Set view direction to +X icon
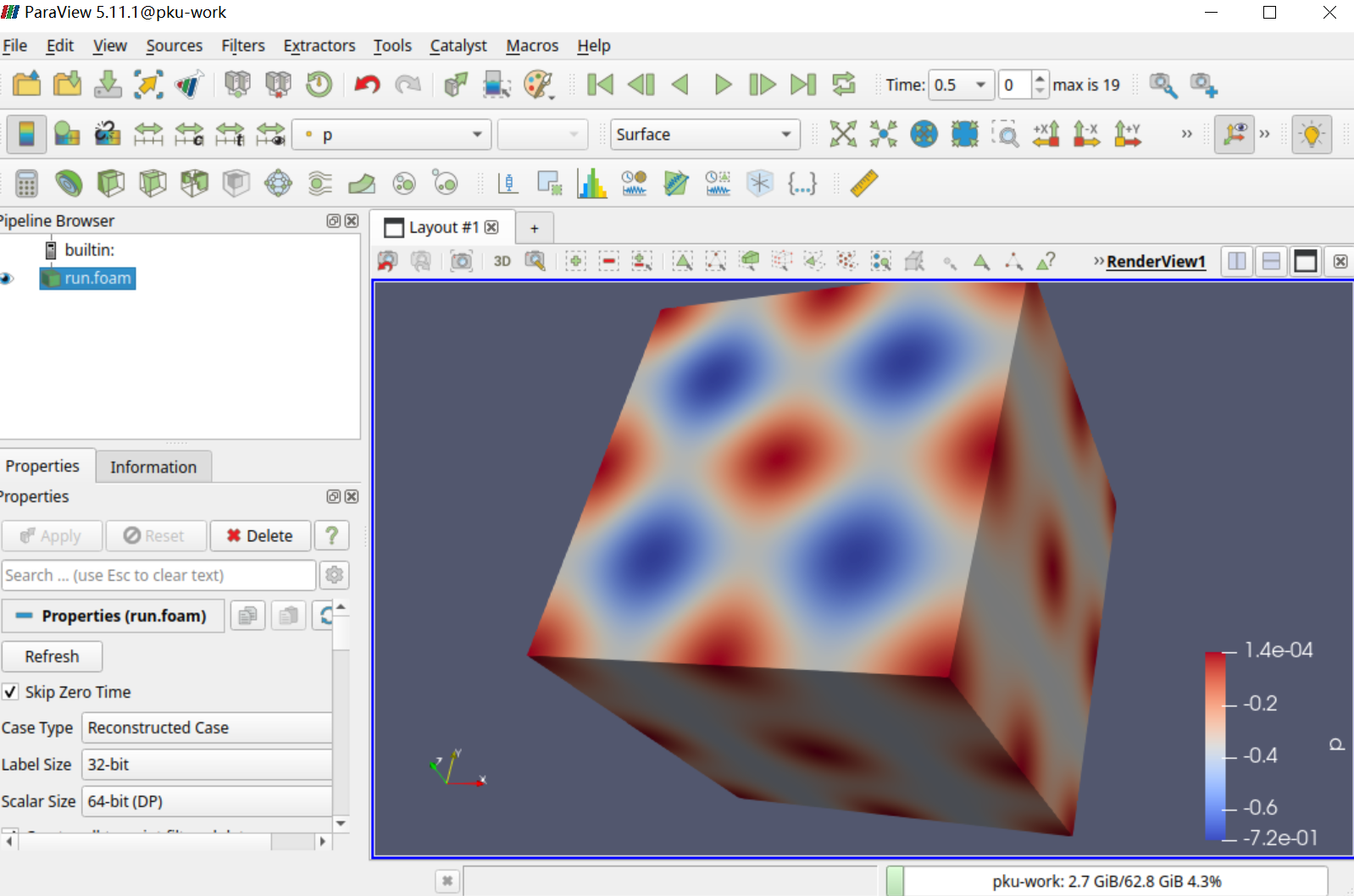 click(x=1046, y=134)
